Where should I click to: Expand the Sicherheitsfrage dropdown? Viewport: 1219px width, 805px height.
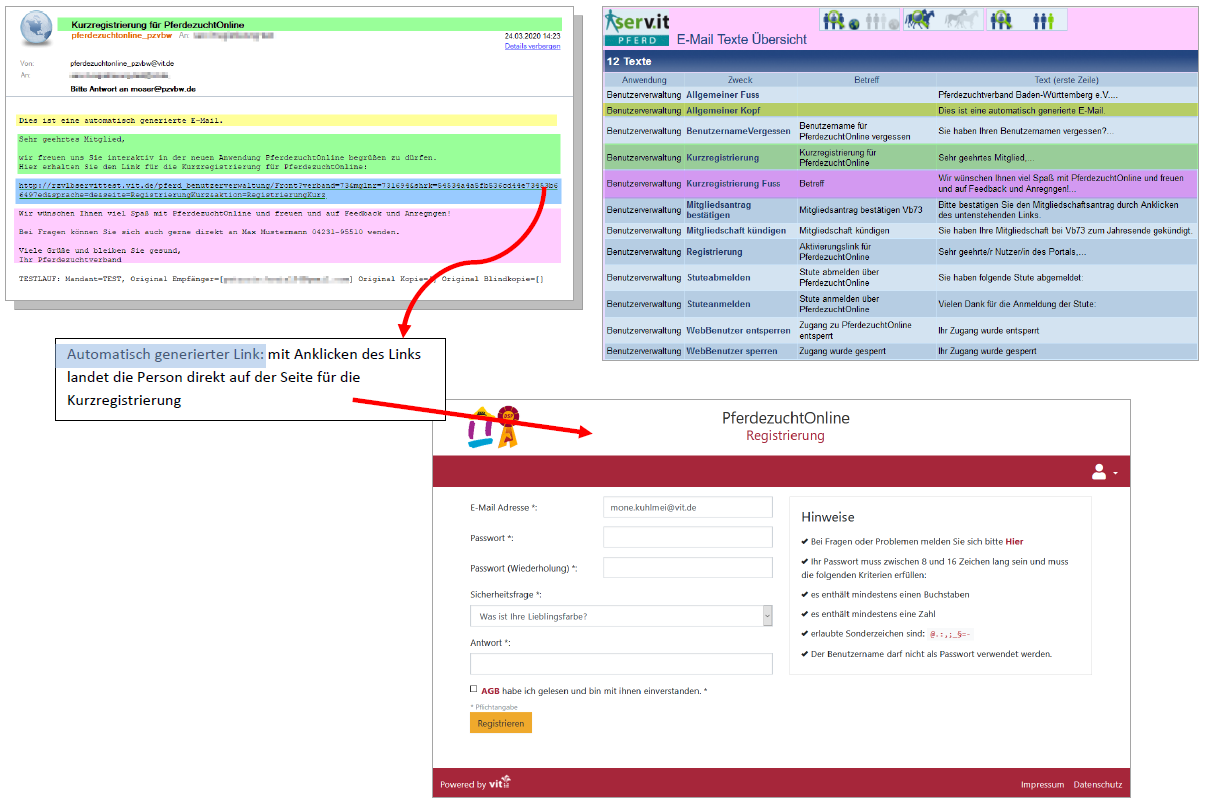click(621, 616)
